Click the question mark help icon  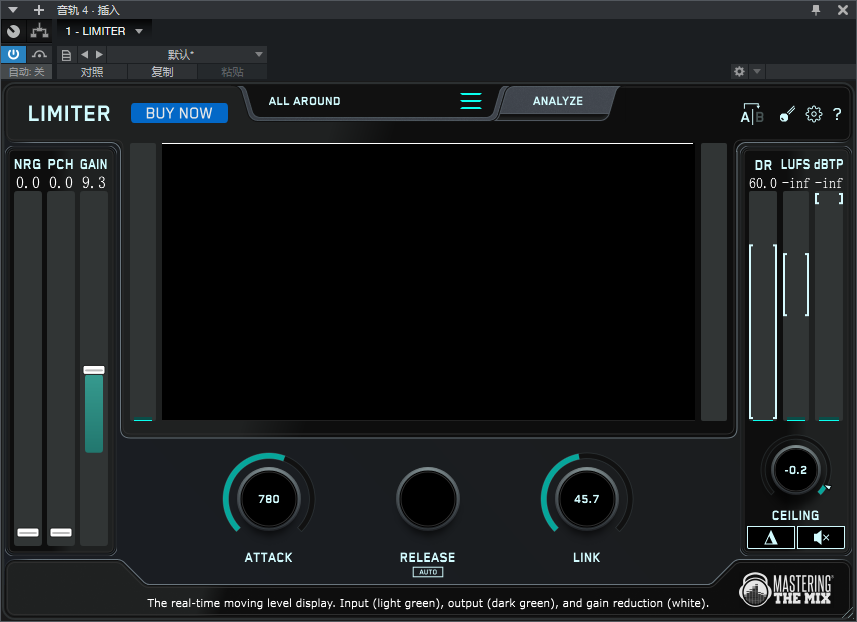(837, 114)
